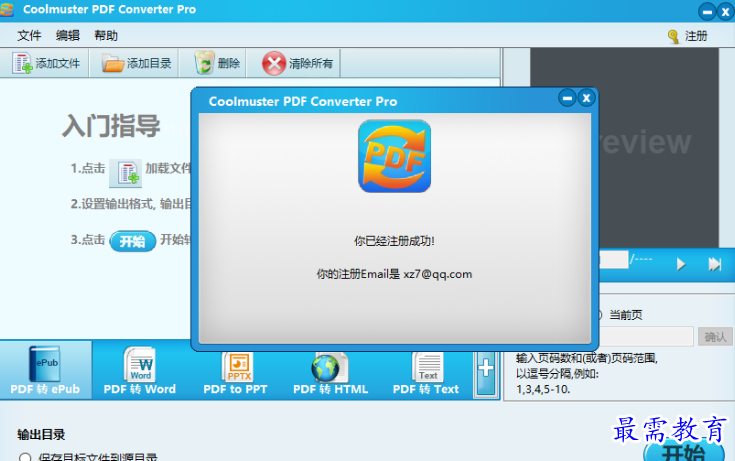Click the 注册 register link
The width and height of the screenshot is (735, 461).
tap(696, 36)
